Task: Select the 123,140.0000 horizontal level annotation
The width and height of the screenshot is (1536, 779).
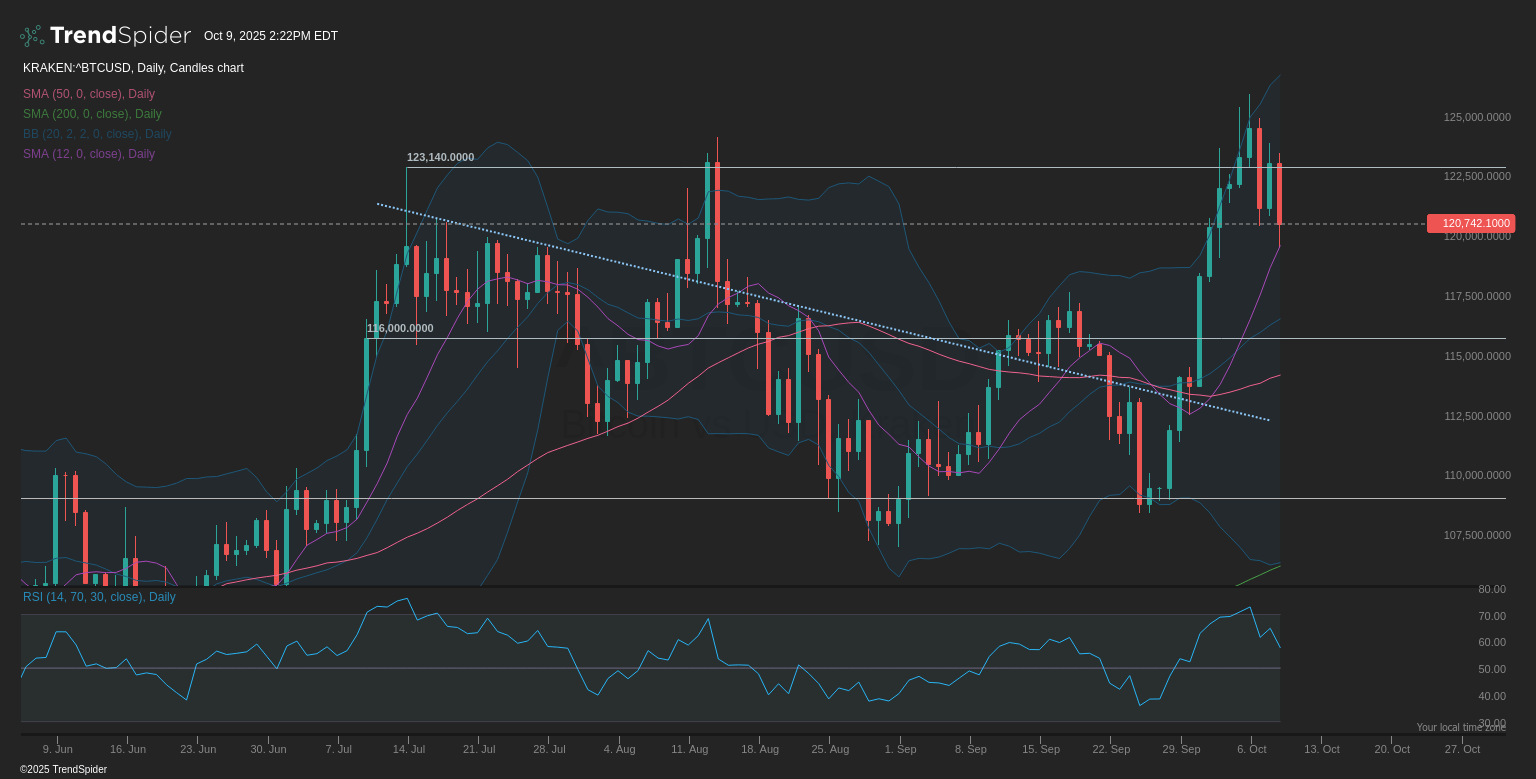Action: pos(440,157)
